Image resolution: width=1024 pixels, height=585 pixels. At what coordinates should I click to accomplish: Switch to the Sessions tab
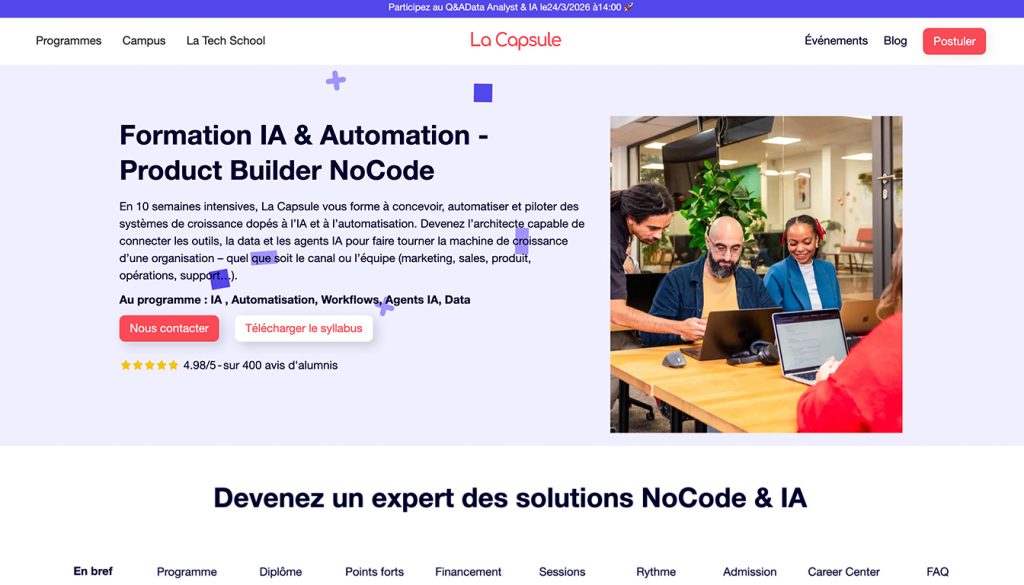click(562, 572)
